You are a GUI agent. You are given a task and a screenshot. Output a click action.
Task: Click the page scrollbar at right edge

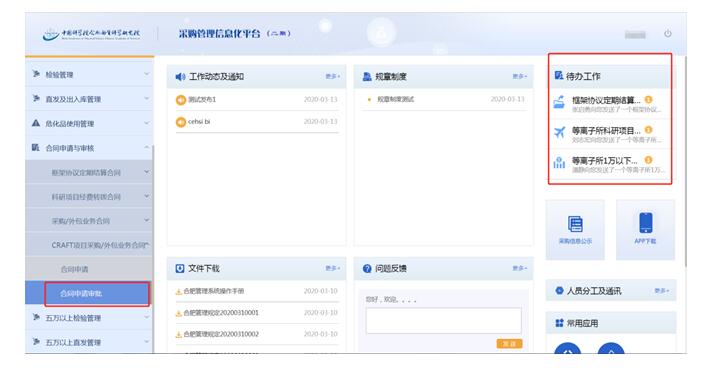685,160
